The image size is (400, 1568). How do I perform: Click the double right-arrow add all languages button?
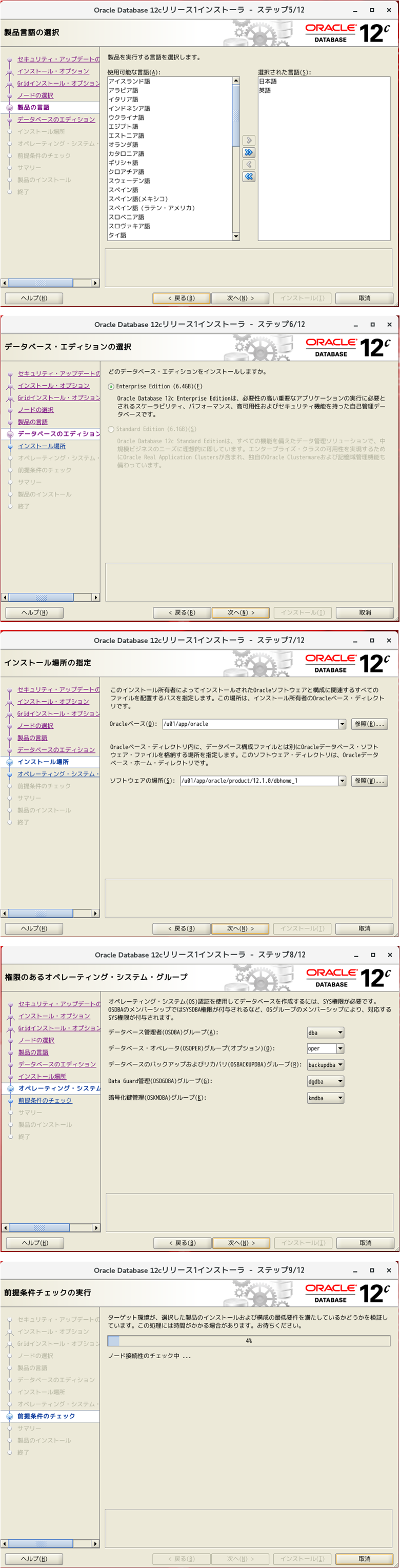coord(248,152)
